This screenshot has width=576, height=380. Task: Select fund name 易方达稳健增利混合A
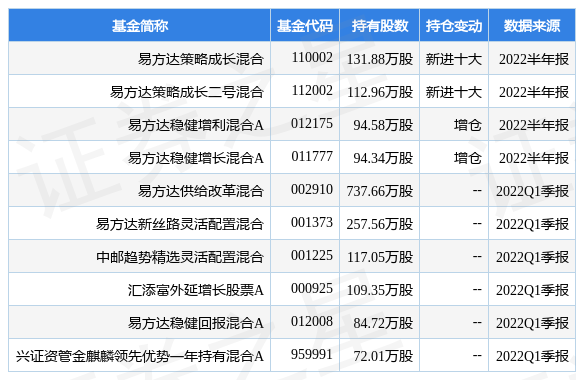195,125
